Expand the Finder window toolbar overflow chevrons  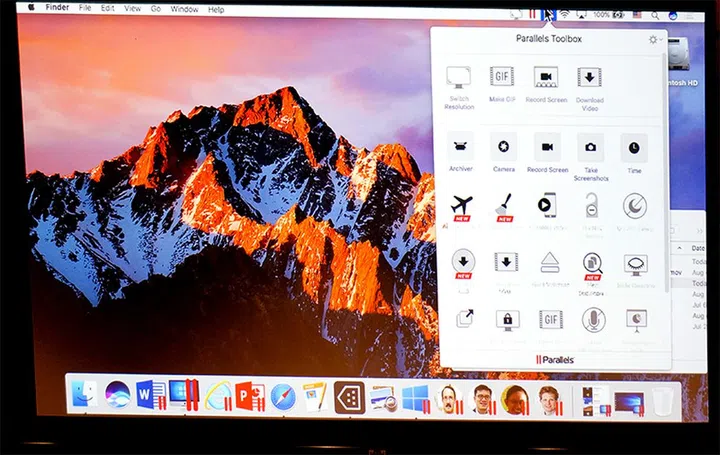[x=700, y=231]
